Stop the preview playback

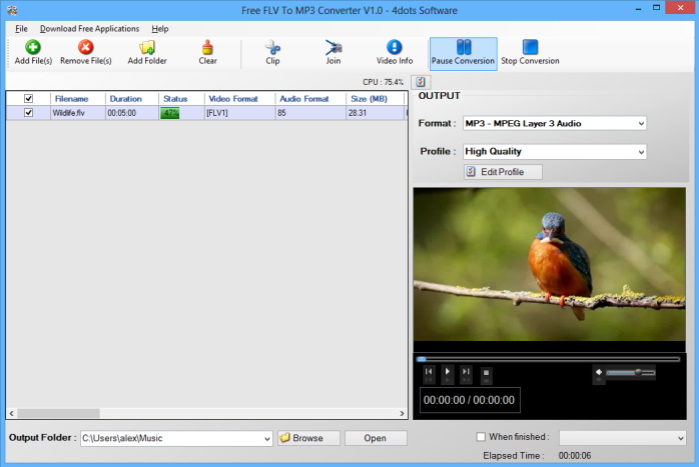point(486,373)
